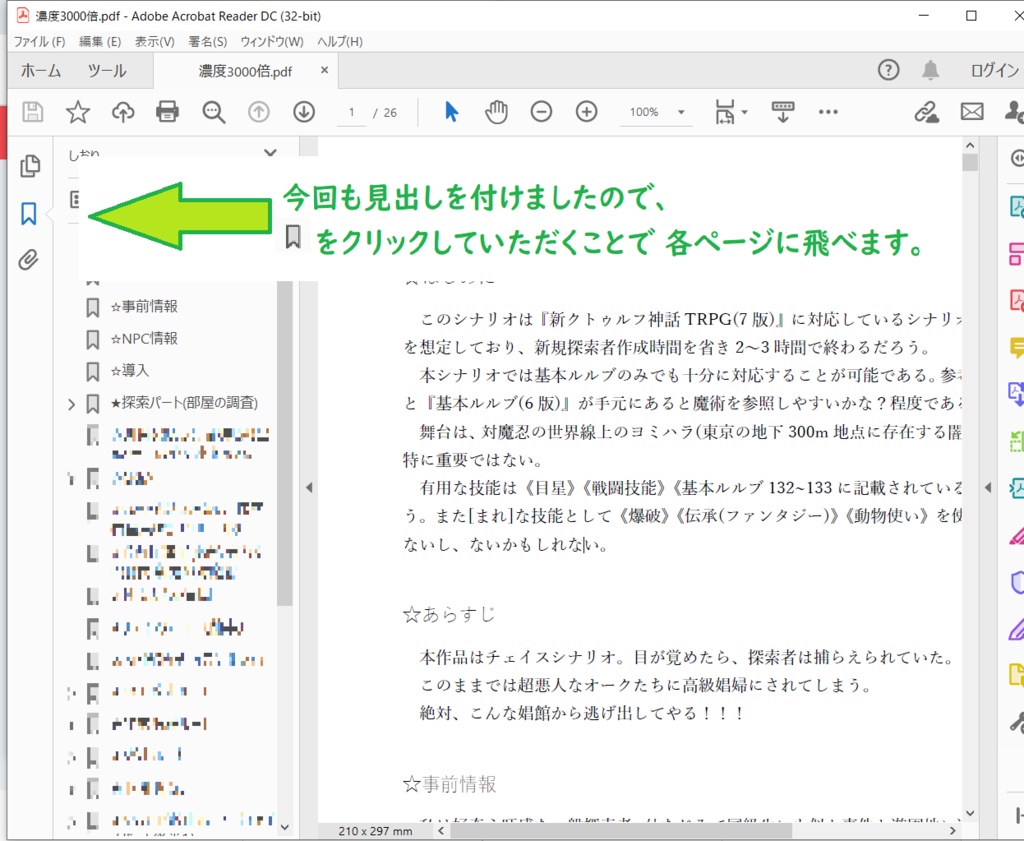Open the ヘルプ(H) menu
The image size is (1024, 841).
pyautogui.click(x=340, y=42)
